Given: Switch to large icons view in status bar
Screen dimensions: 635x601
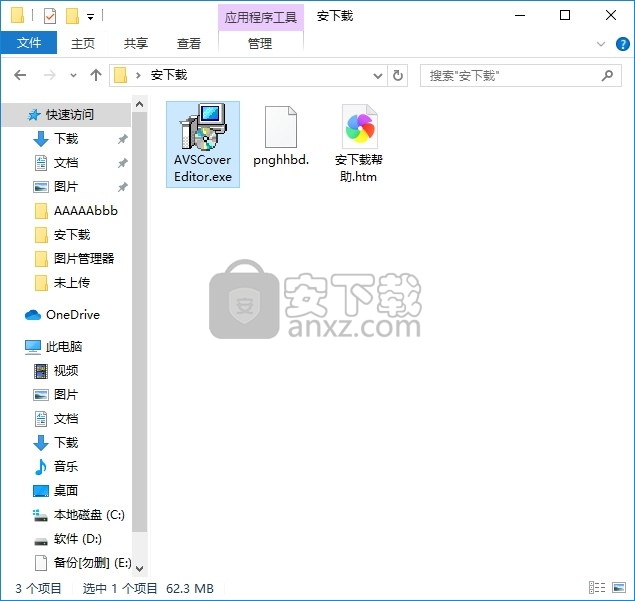Looking at the screenshot, I should [619, 588].
